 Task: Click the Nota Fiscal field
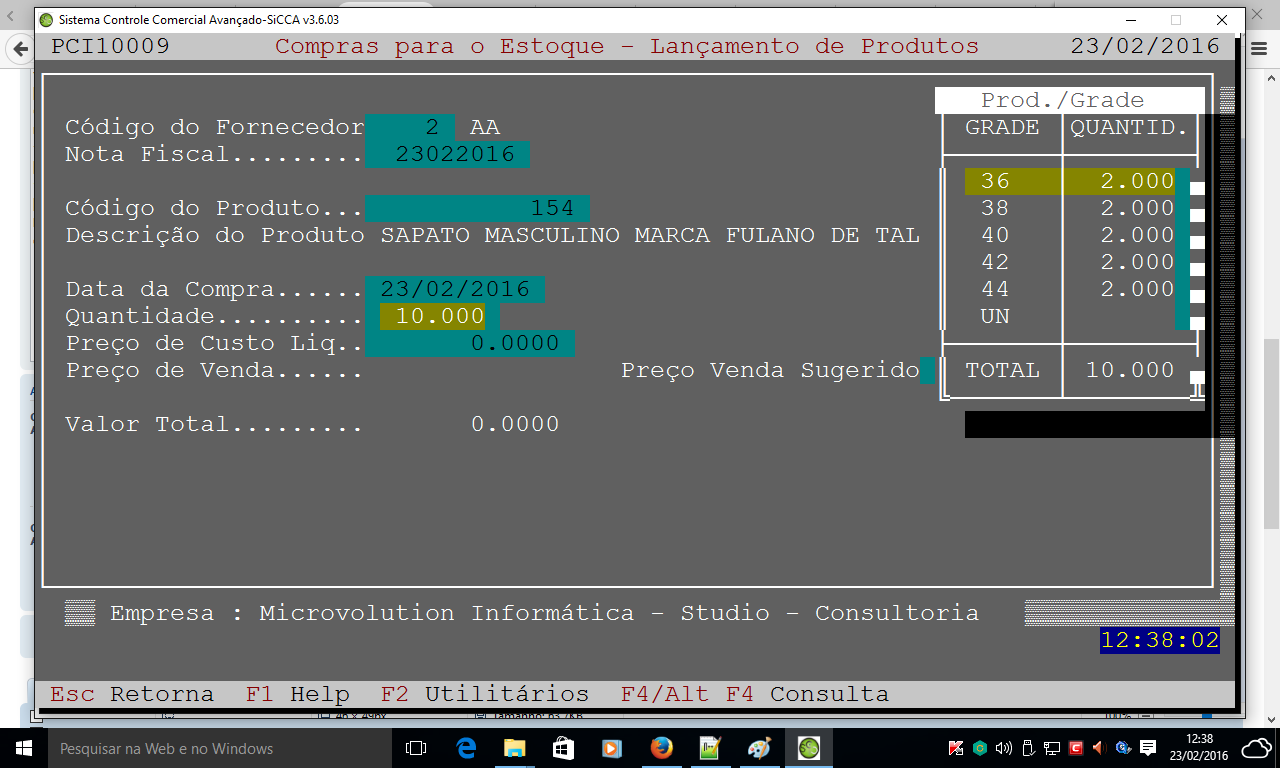(x=447, y=154)
